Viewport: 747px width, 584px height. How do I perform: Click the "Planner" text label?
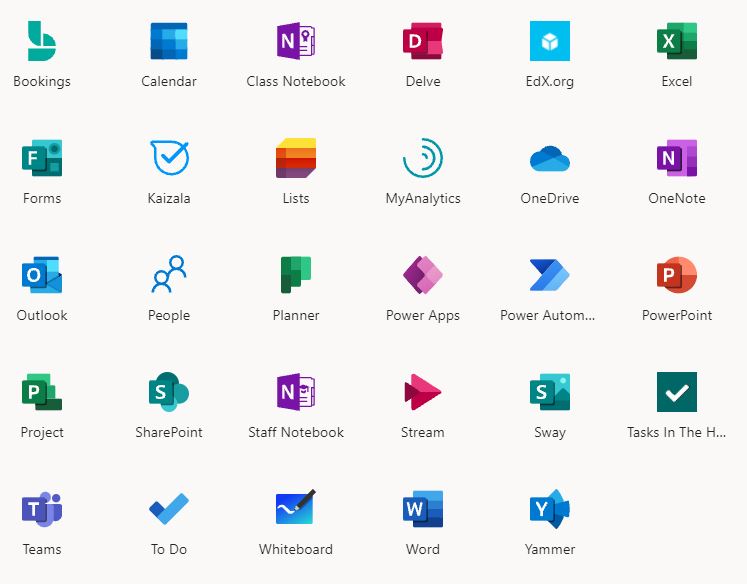296,315
